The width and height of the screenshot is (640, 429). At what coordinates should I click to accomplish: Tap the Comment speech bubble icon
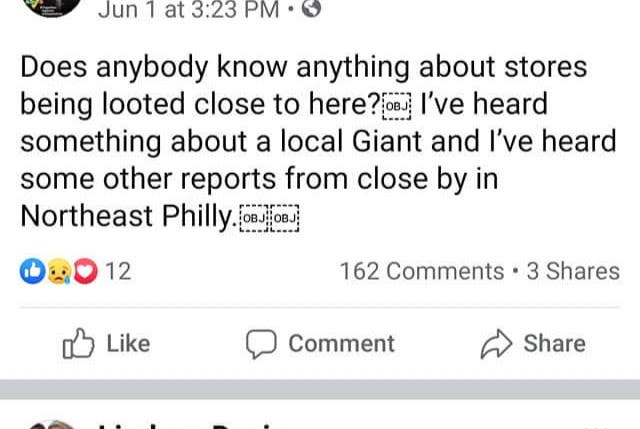[263, 344]
